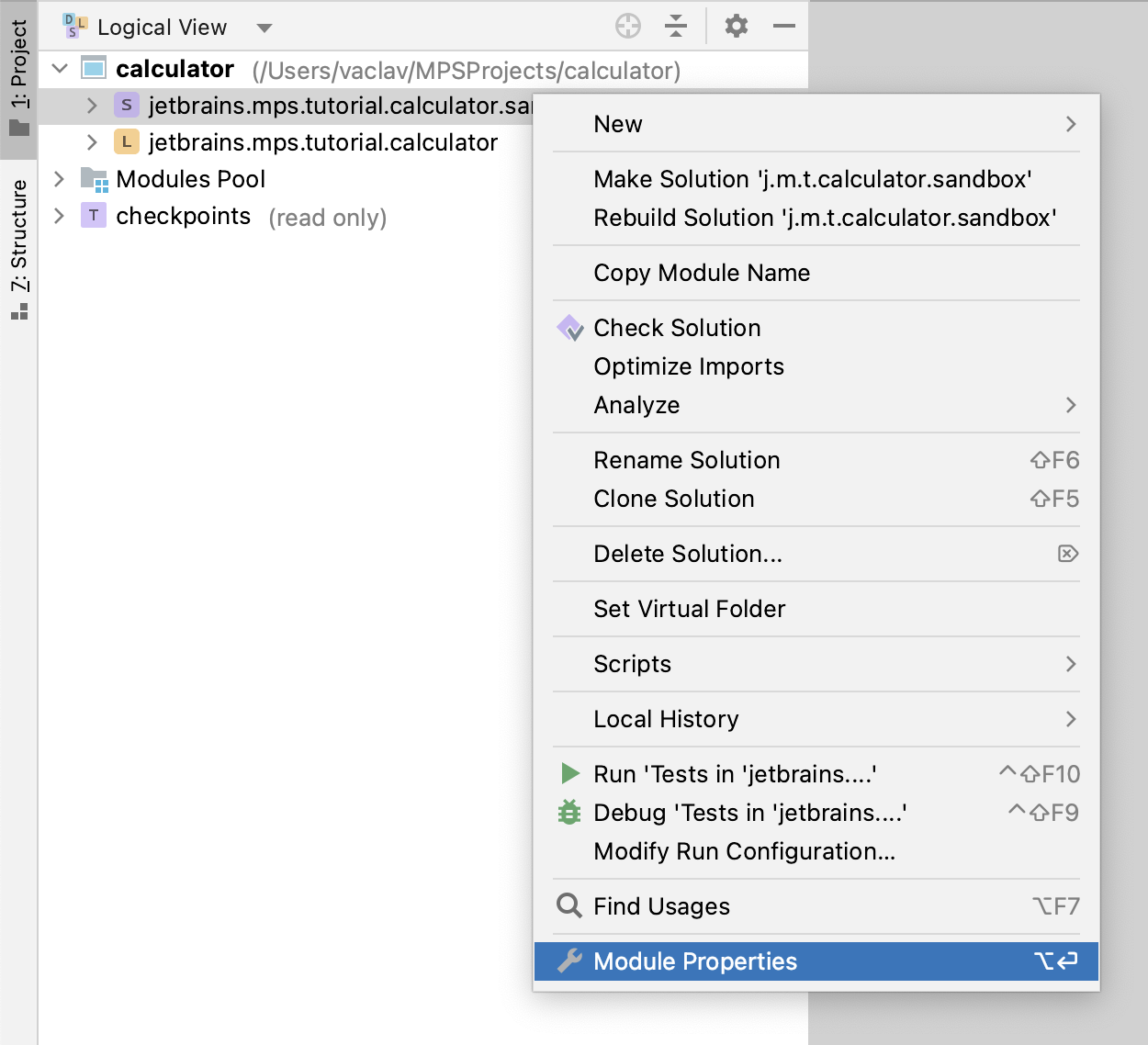This screenshot has width=1148, height=1045.
Task: Click the Debug 'Tests' bug icon
Action: tap(569, 813)
